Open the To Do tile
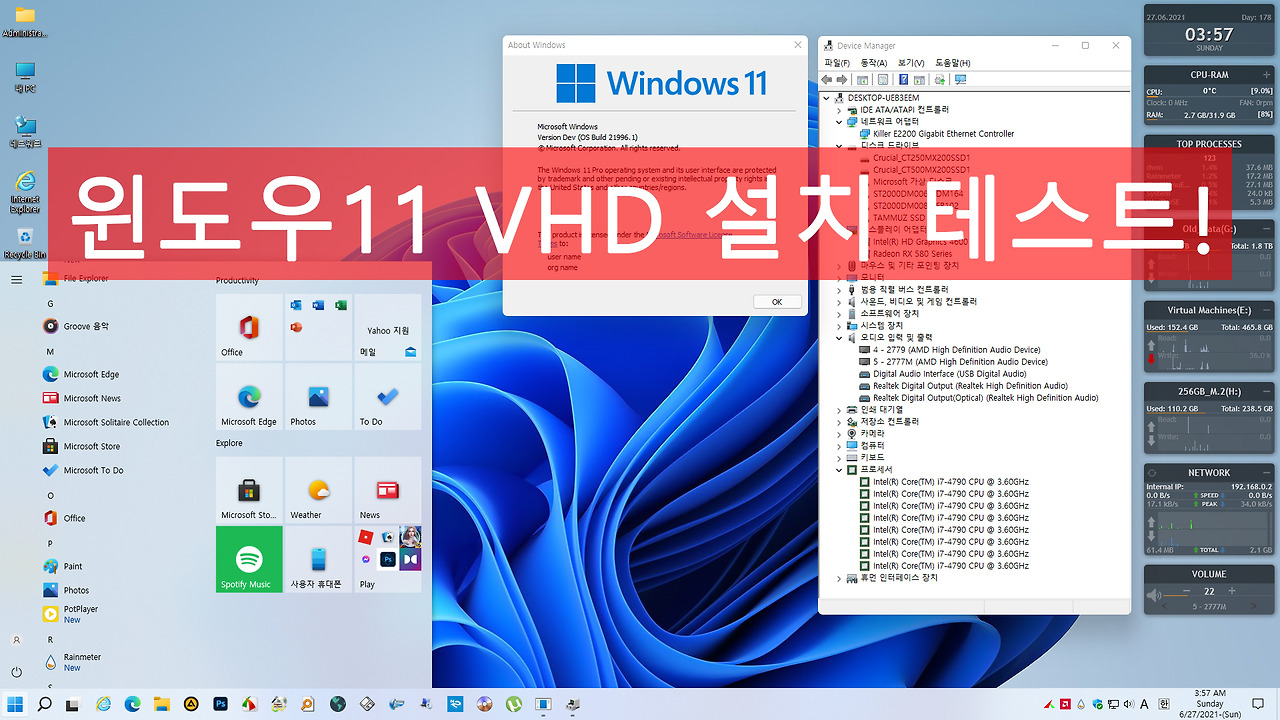The height and width of the screenshot is (720, 1280). 387,396
